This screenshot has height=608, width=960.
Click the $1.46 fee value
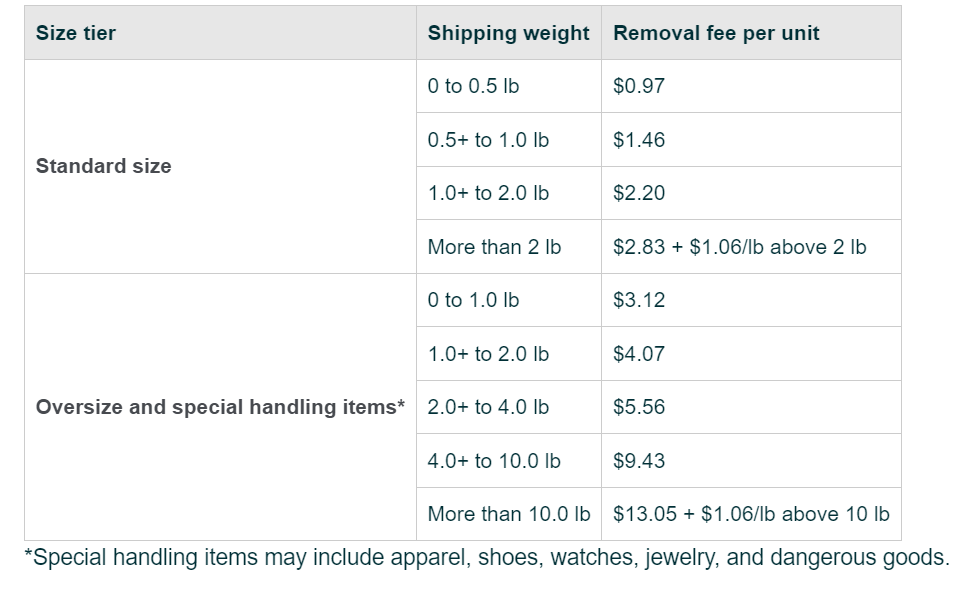[639, 140]
